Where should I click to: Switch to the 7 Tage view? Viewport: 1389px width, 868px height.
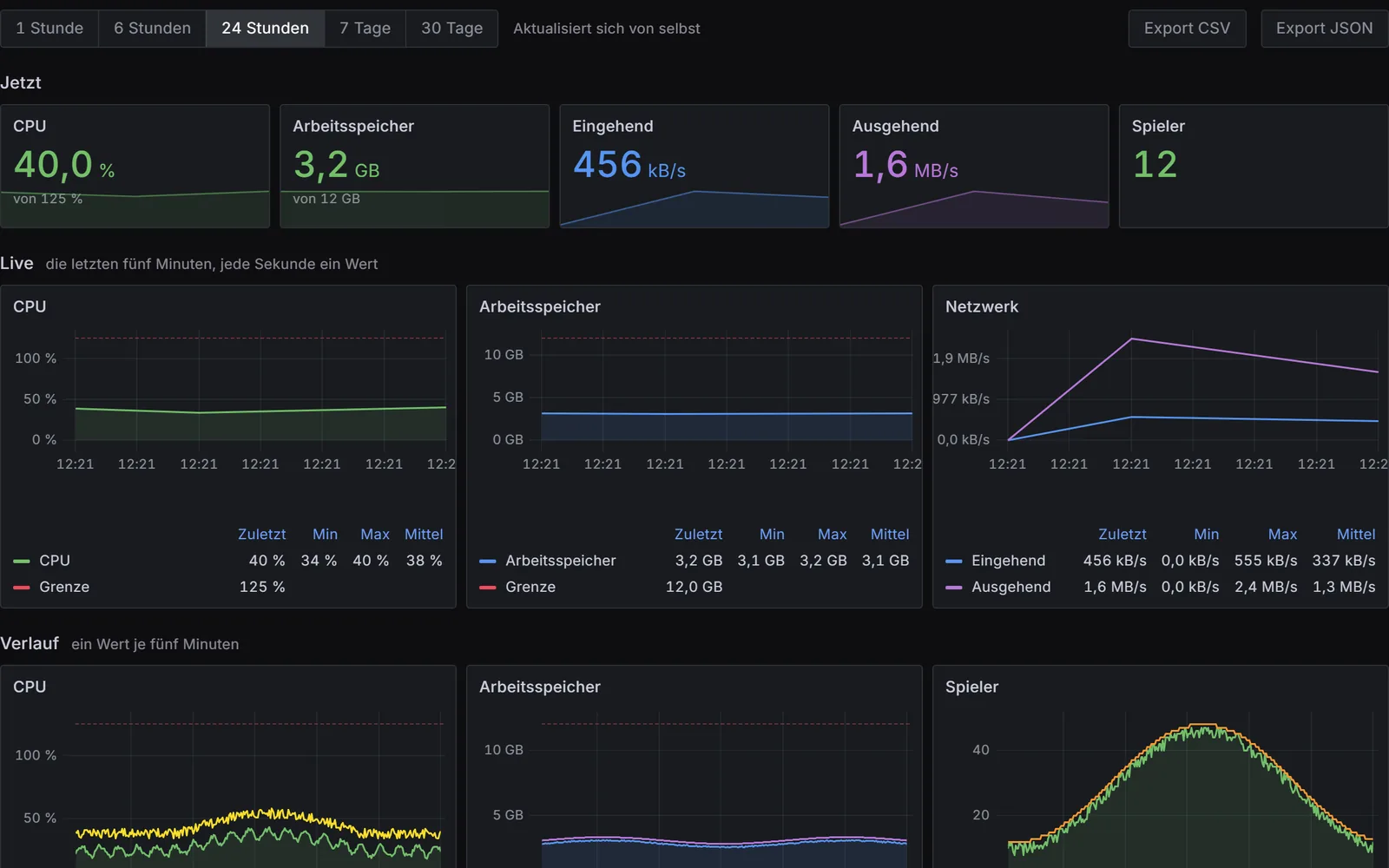pyautogui.click(x=365, y=29)
